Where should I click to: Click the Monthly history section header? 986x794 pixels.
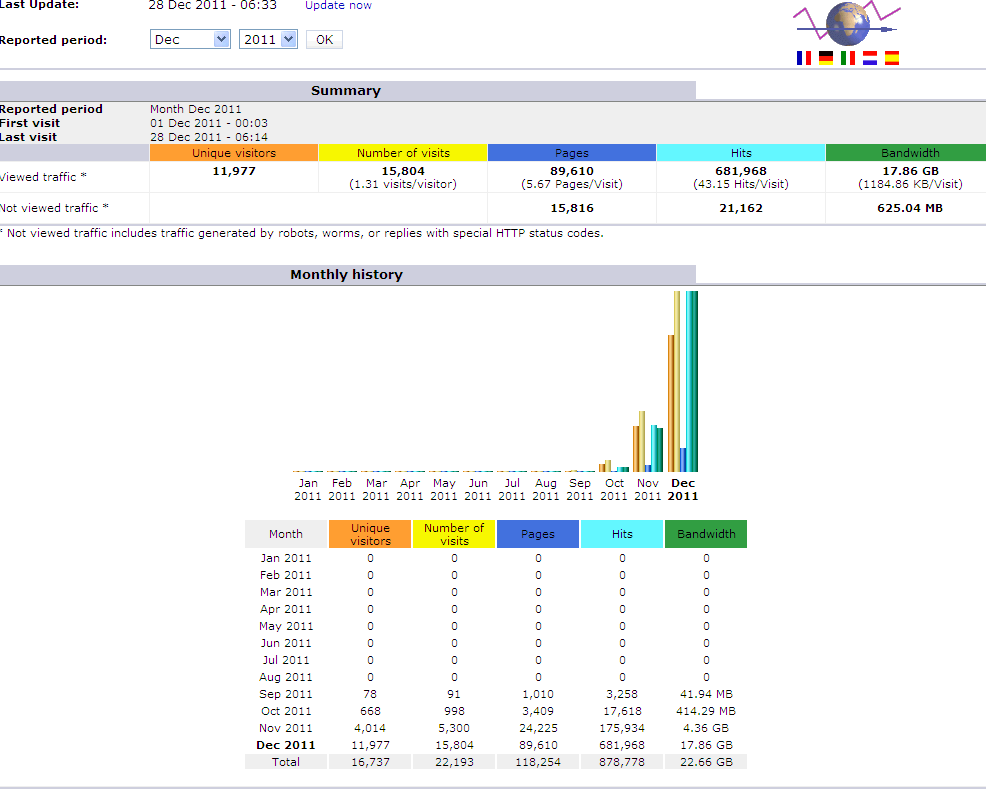(x=346, y=275)
